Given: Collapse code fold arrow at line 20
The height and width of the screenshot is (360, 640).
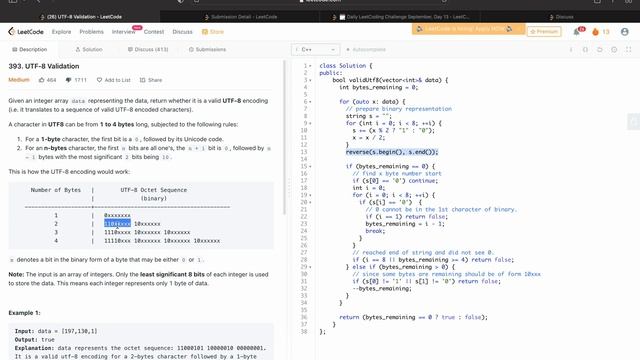Looking at the screenshot, I should (x=310, y=202).
